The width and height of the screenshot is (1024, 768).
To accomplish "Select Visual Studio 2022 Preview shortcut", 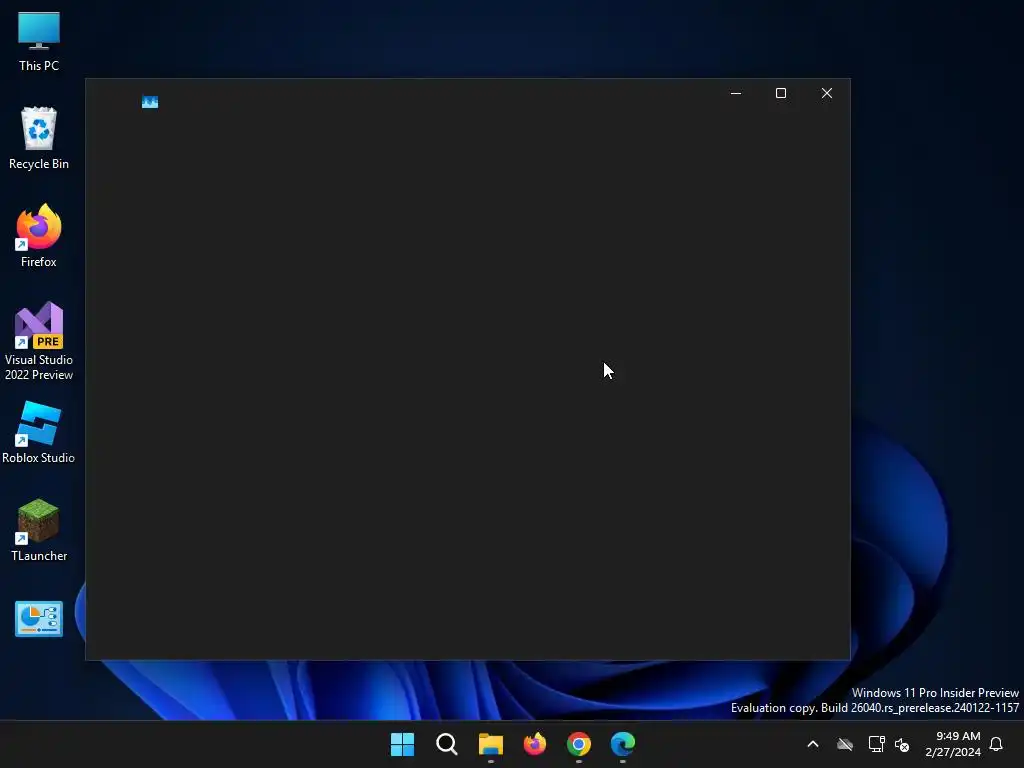I will pyautogui.click(x=39, y=341).
